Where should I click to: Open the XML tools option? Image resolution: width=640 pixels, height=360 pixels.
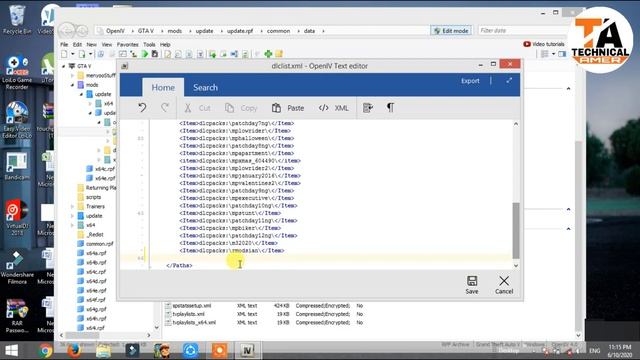(x=334, y=108)
